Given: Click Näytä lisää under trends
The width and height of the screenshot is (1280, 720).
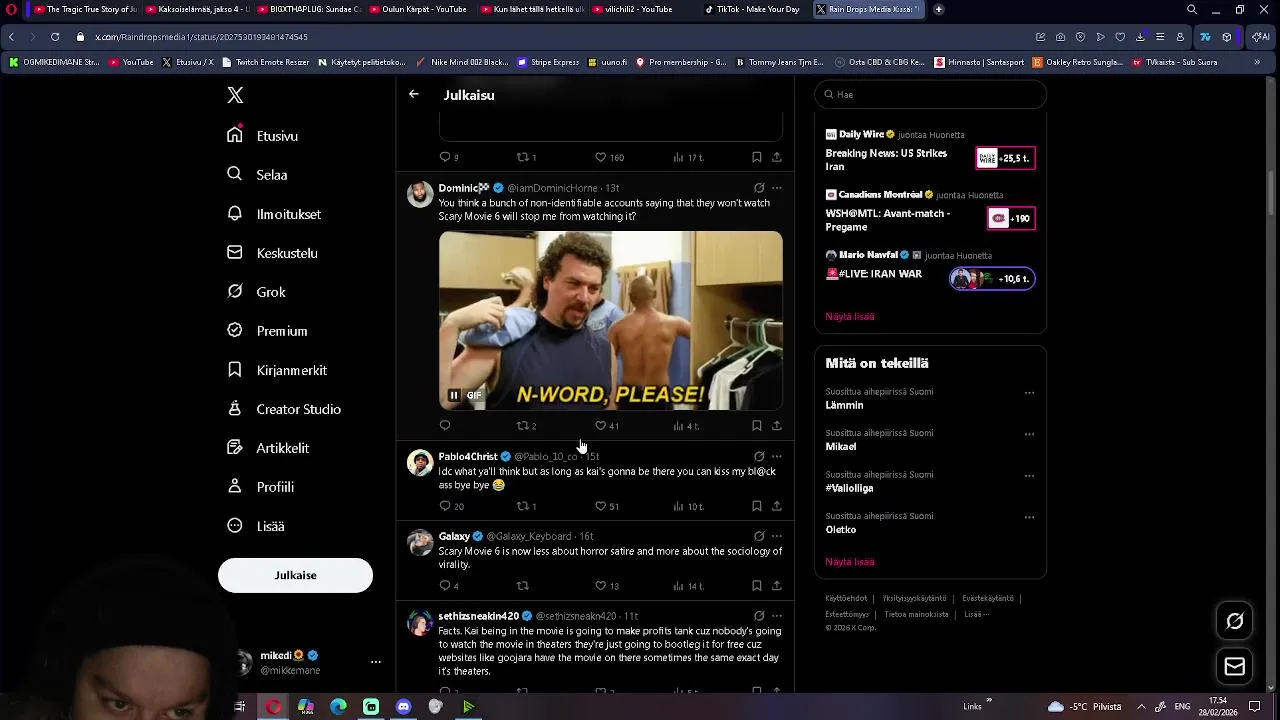Looking at the screenshot, I should (x=850, y=562).
